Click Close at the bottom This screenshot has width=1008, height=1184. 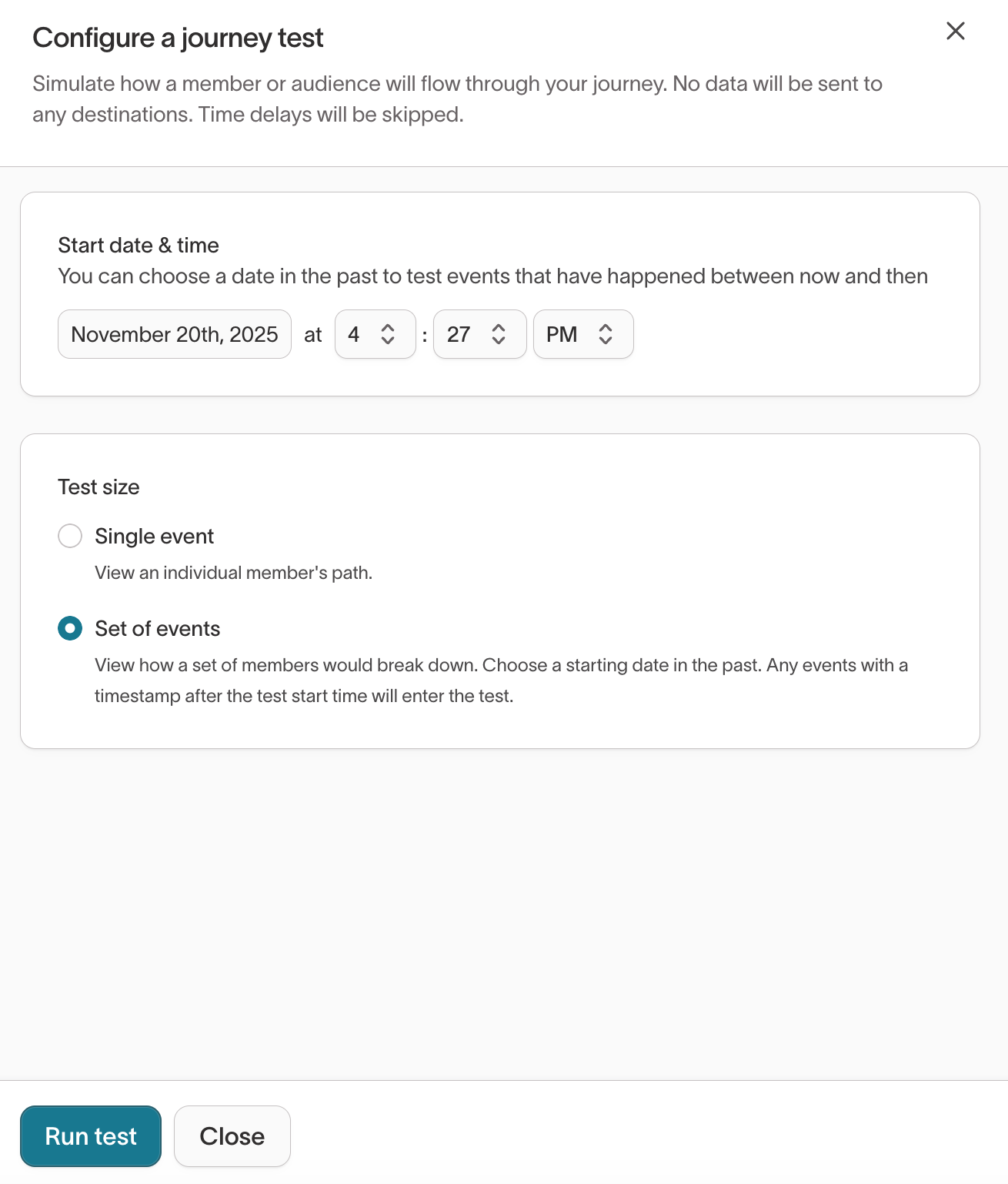click(x=232, y=1136)
